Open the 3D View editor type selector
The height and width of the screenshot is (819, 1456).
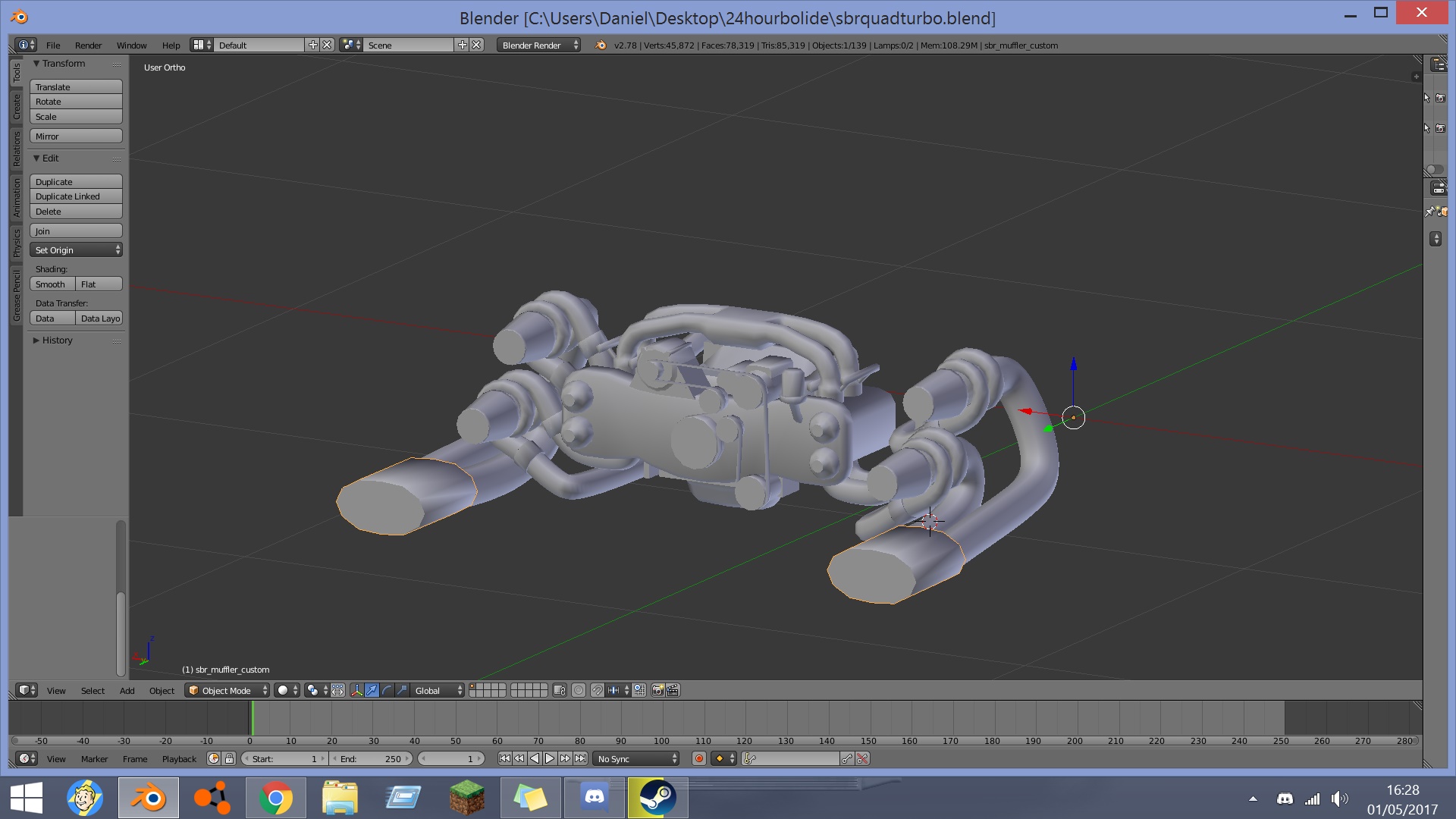[x=27, y=690]
